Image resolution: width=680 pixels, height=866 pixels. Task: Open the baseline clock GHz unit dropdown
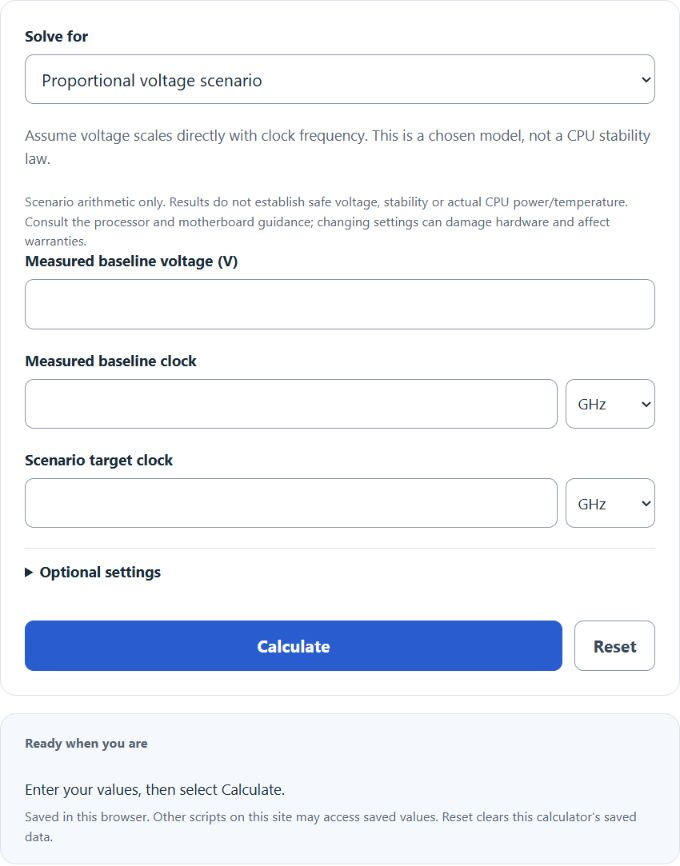[610, 404]
